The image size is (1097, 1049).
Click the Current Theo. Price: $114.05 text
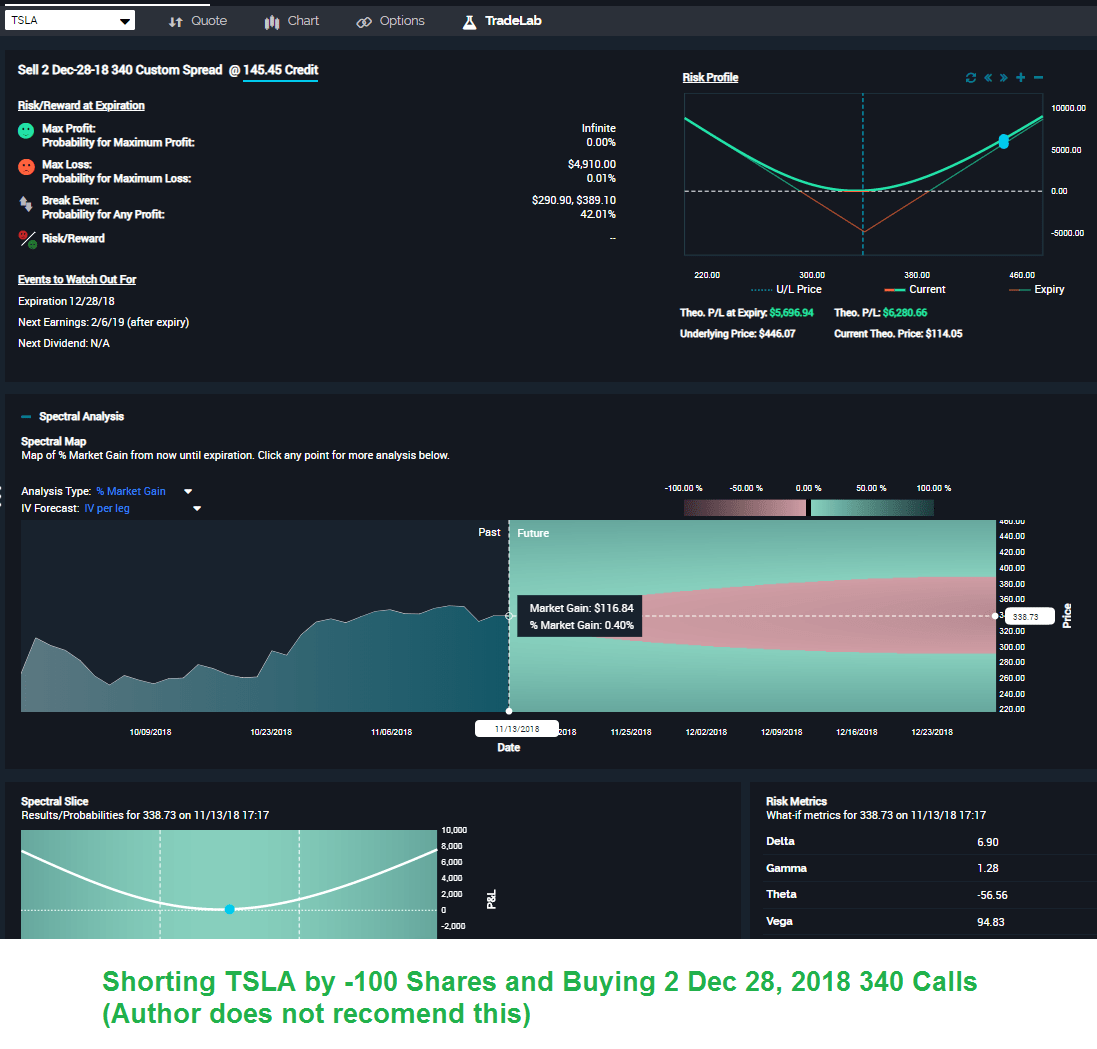(x=898, y=334)
